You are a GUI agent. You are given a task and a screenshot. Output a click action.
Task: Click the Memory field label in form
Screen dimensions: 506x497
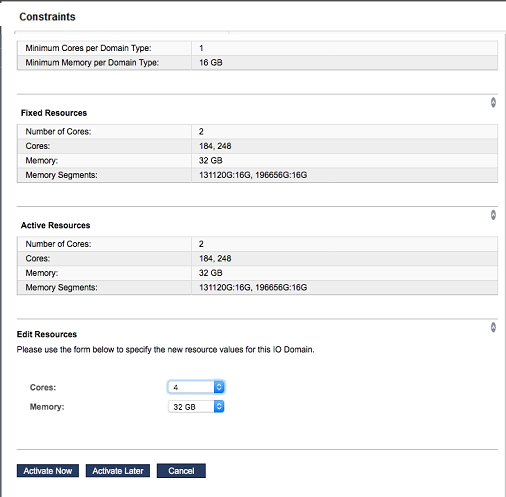pyautogui.click(x=47, y=407)
